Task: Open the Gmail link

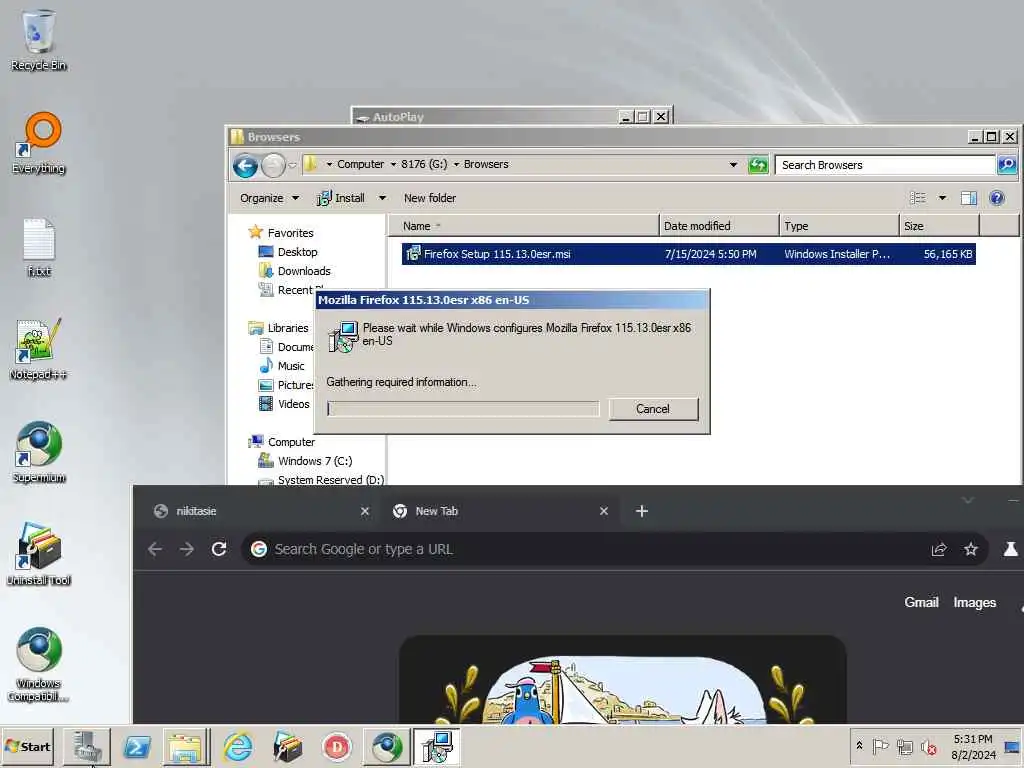Action: click(x=921, y=602)
